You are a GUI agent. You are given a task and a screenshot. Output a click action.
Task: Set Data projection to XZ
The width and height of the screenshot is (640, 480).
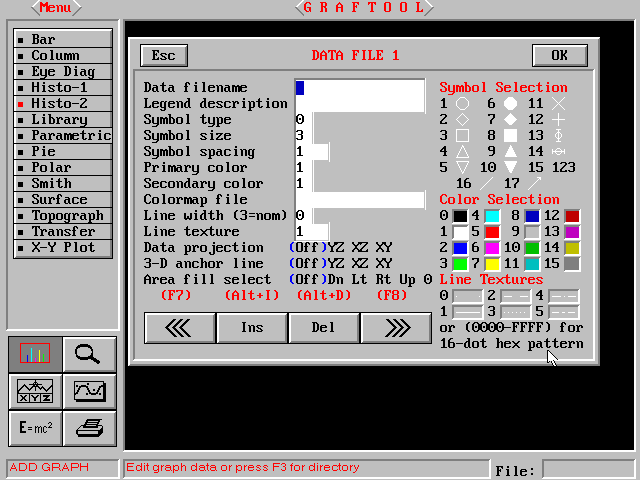pos(360,247)
